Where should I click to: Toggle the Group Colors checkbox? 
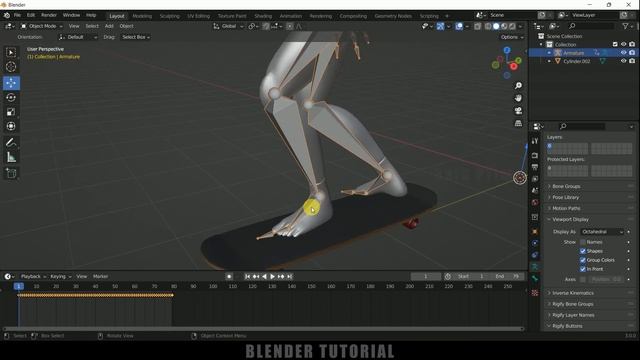tap(583, 260)
